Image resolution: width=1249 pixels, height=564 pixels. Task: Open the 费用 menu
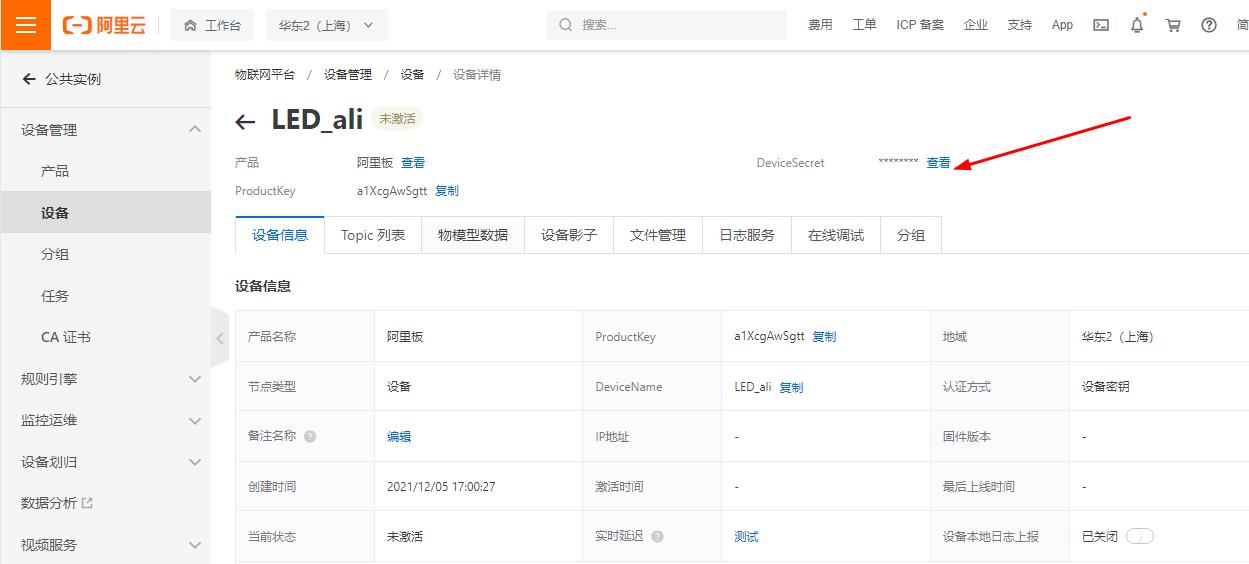click(820, 25)
